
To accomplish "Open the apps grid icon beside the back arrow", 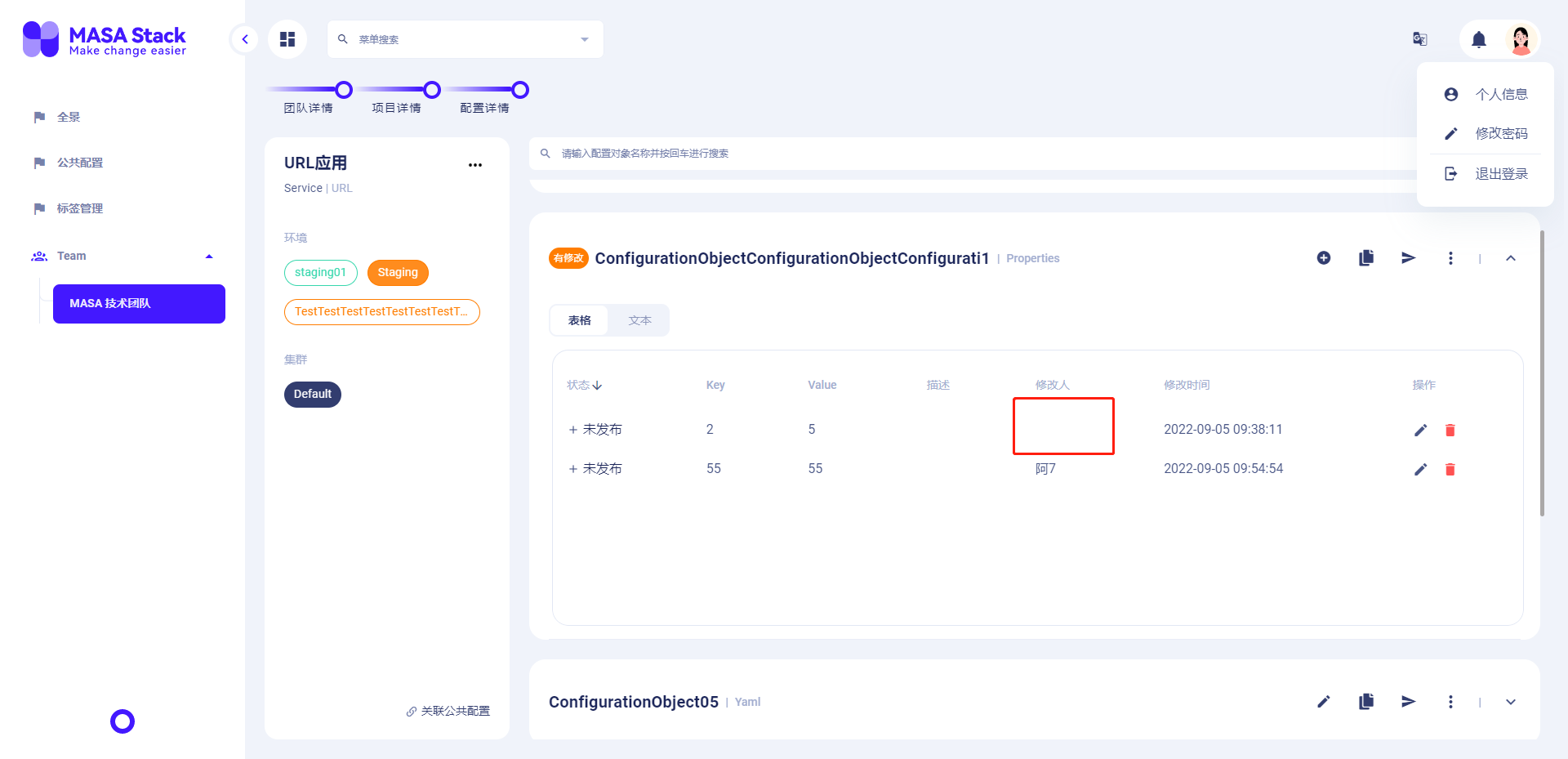I will click(x=287, y=38).
